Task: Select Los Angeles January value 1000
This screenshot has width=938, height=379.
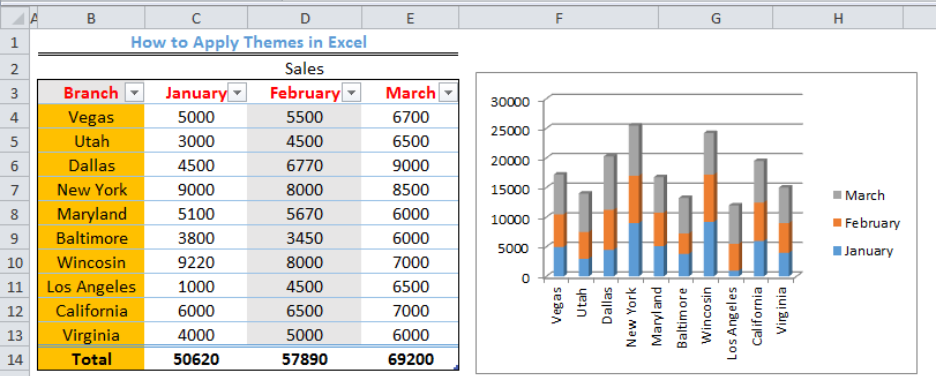Action: (196, 287)
